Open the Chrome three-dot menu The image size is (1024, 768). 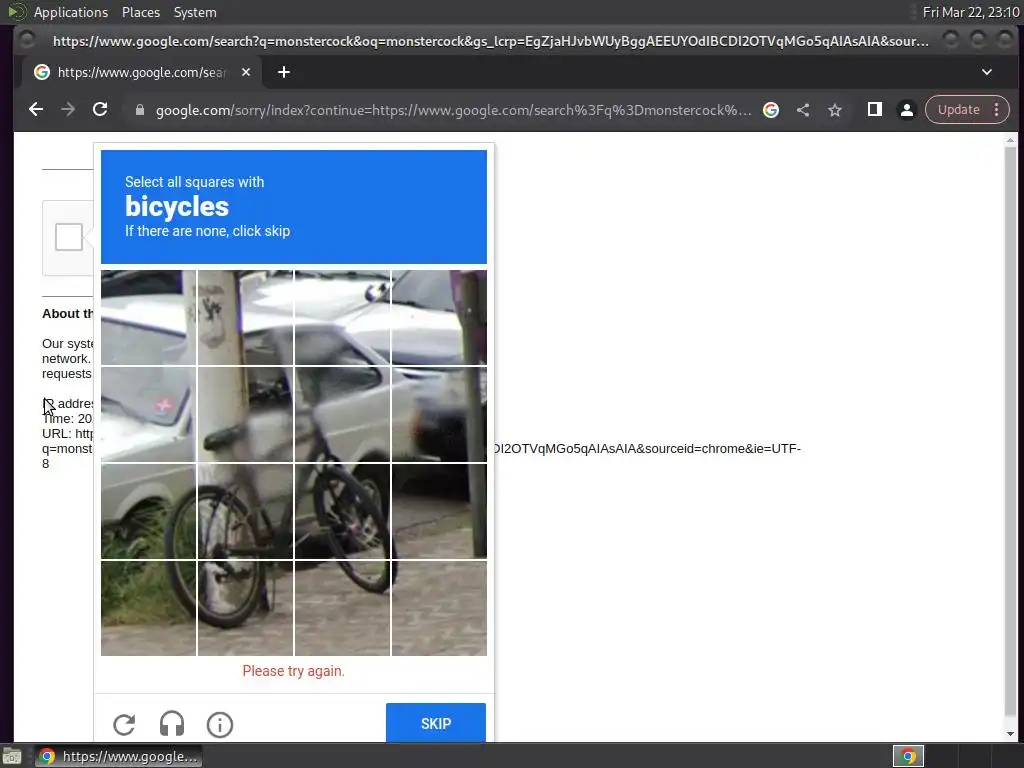[x=997, y=110]
